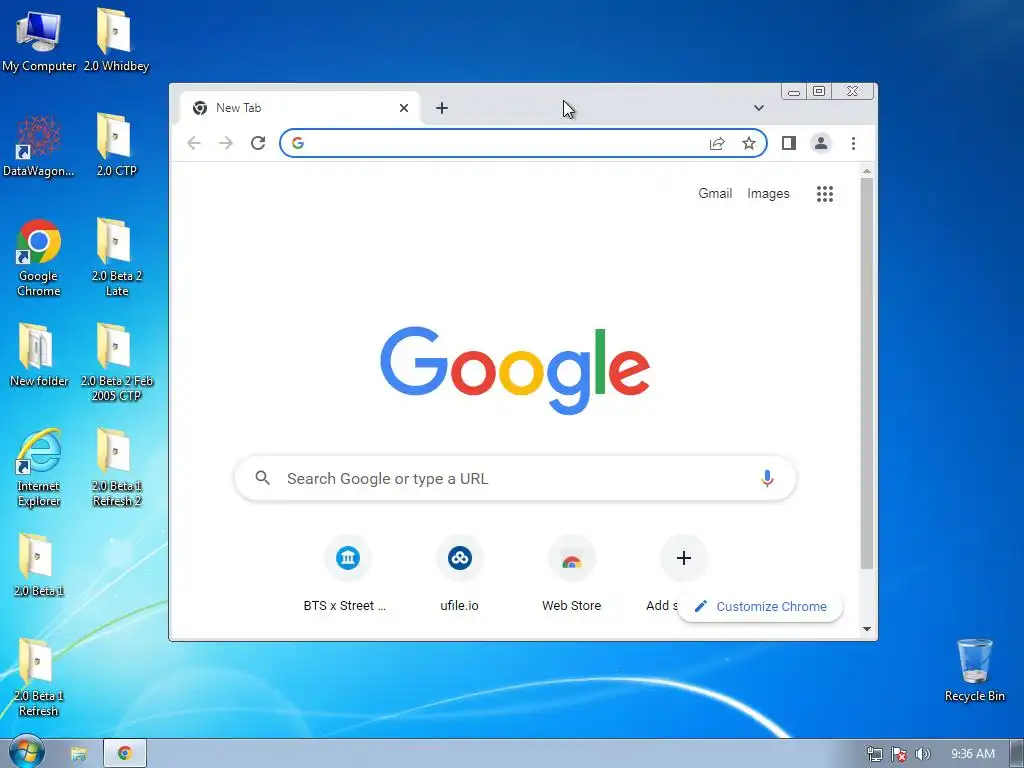
Task: Select My Computer desktop icon
Action: (x=39, y=40)
